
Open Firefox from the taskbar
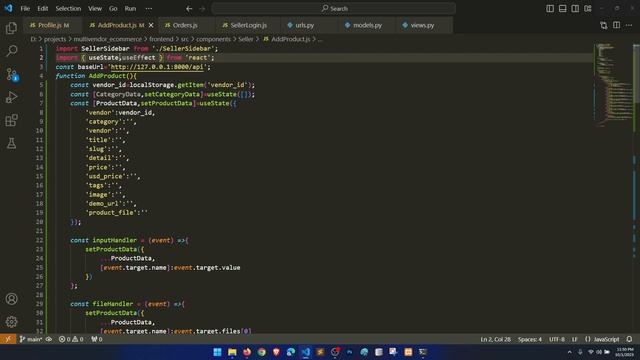[247, 352]
